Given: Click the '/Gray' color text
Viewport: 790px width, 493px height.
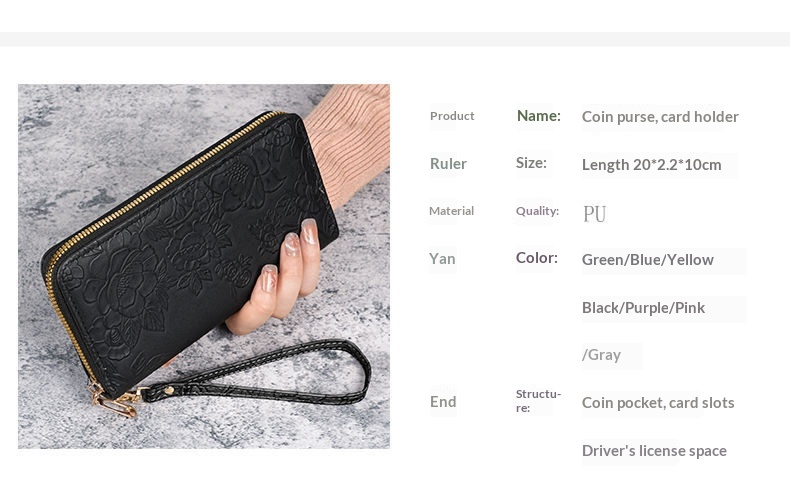Looking at the screenshot, I should [x=601, y=355].
